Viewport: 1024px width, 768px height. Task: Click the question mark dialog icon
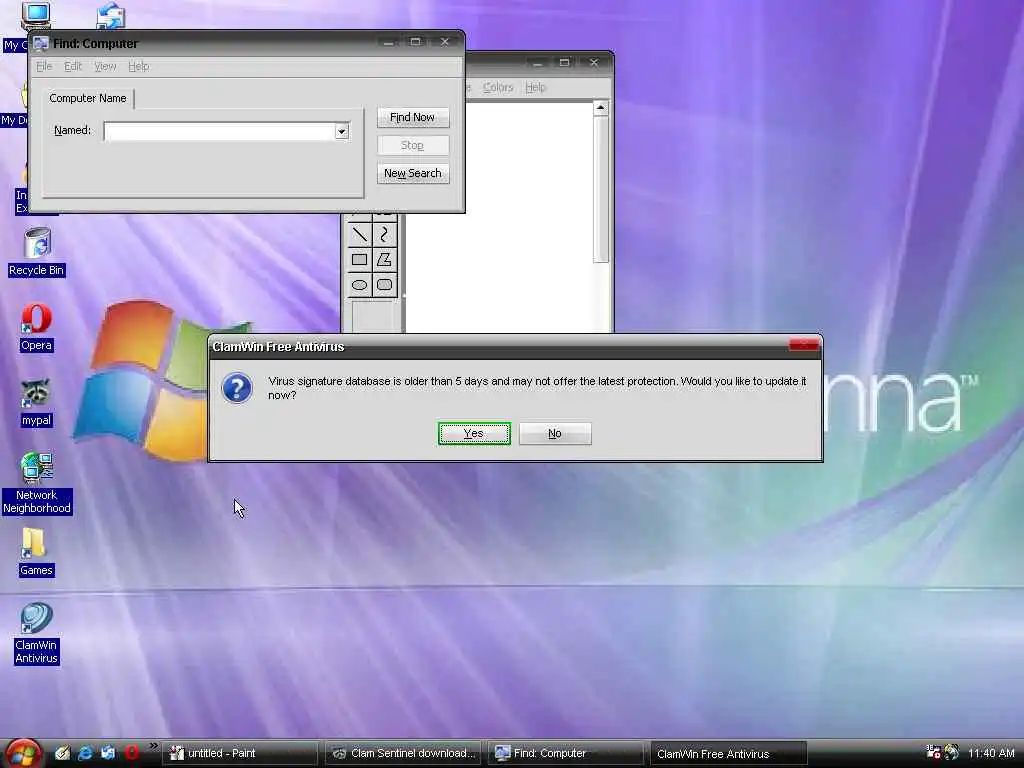(237, 388)
